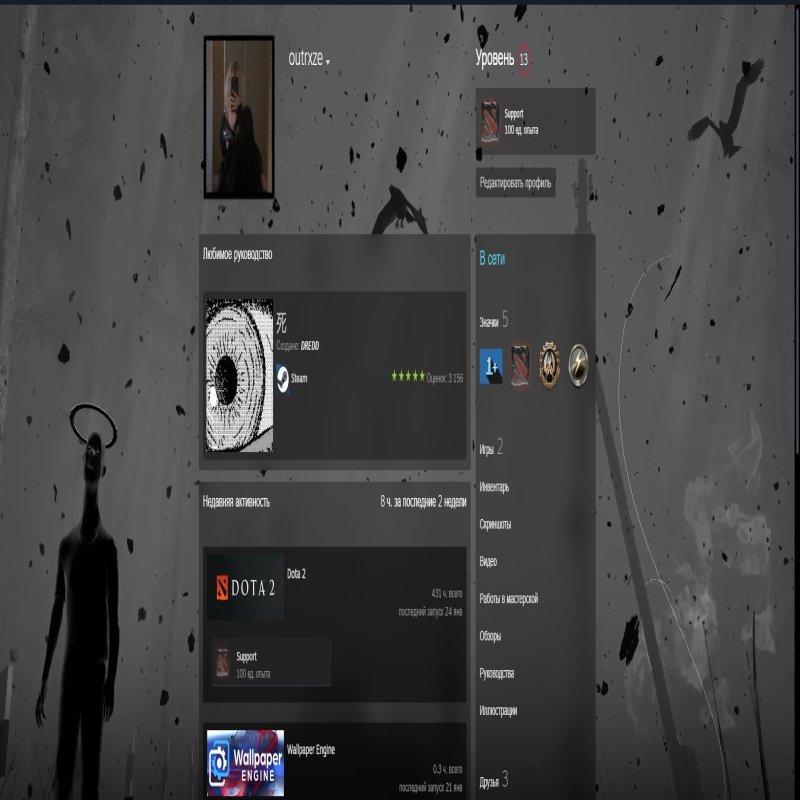Open Работы в мастерской workshop items
This screenshot has width=800, height=800.
[508, 598]
